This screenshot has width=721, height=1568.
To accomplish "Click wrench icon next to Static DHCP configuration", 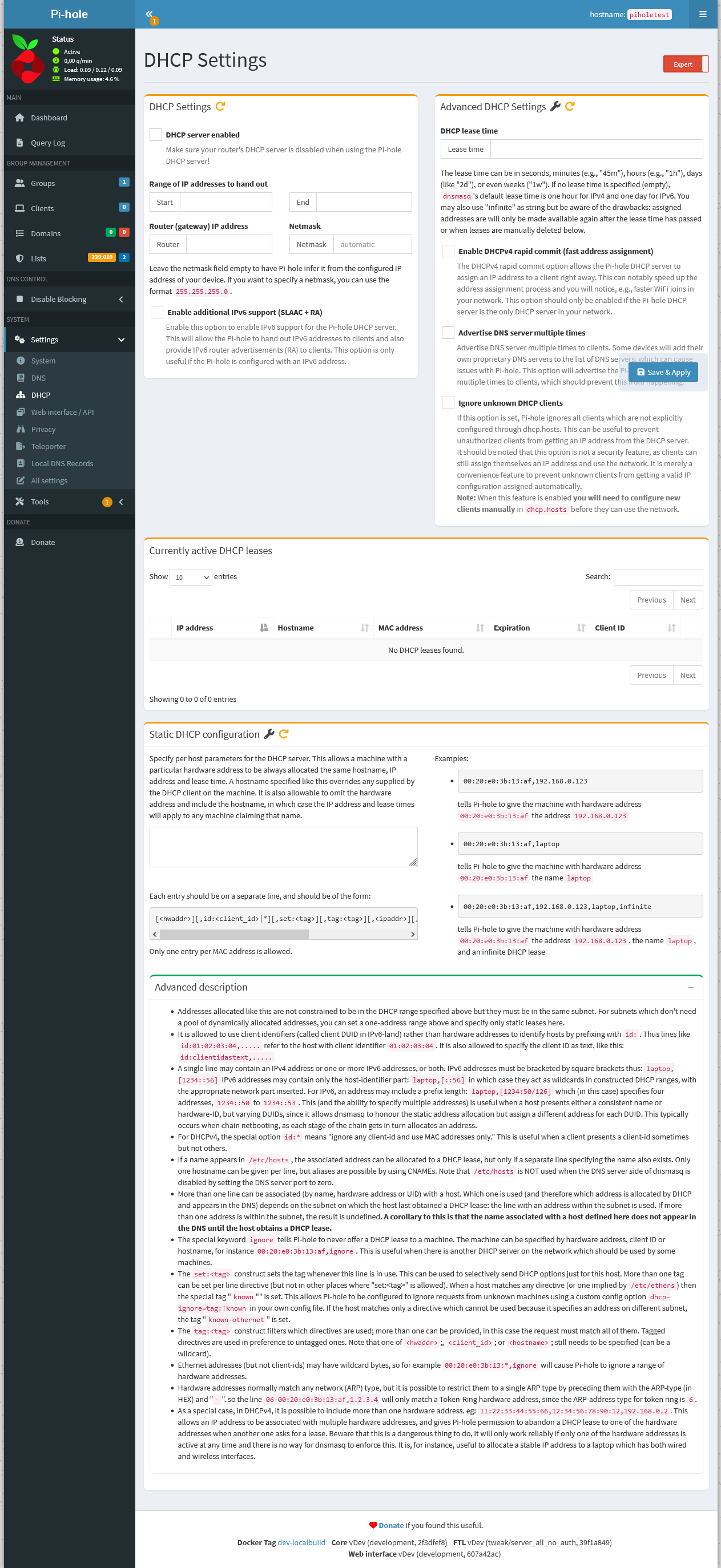I will click(x=269, y=734).
